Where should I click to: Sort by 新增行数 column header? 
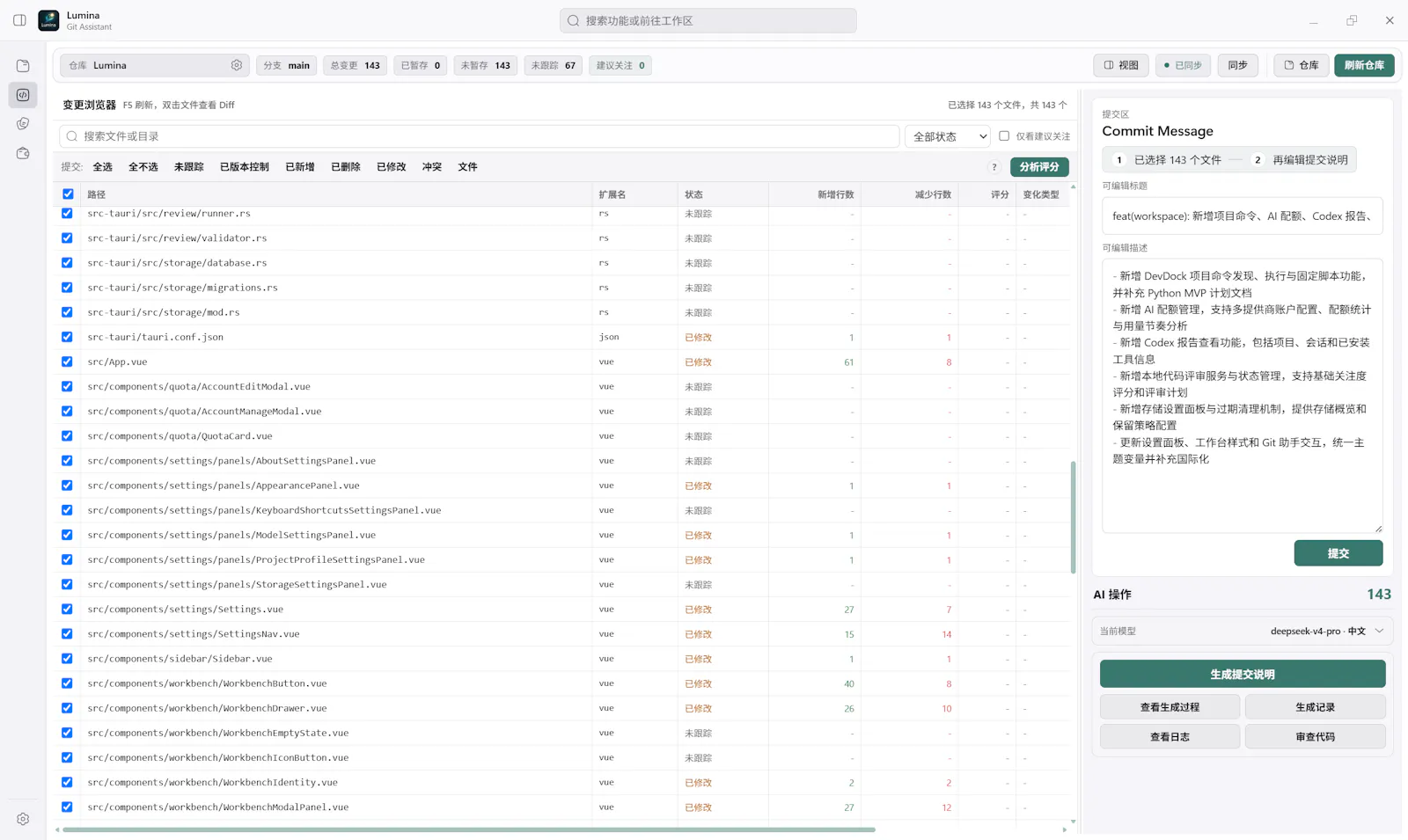[x=835, y=194]
